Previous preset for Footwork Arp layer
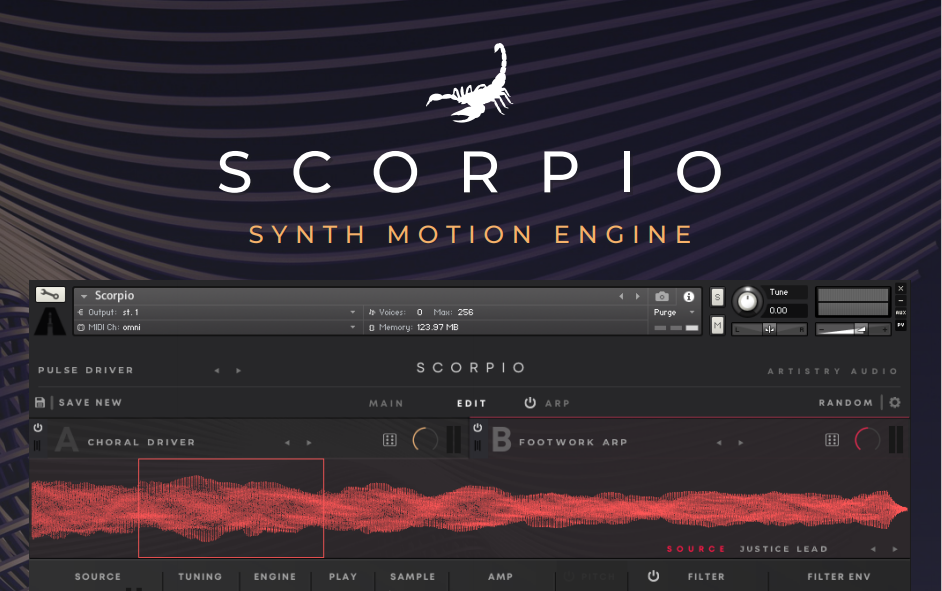 tap(719, 443)
